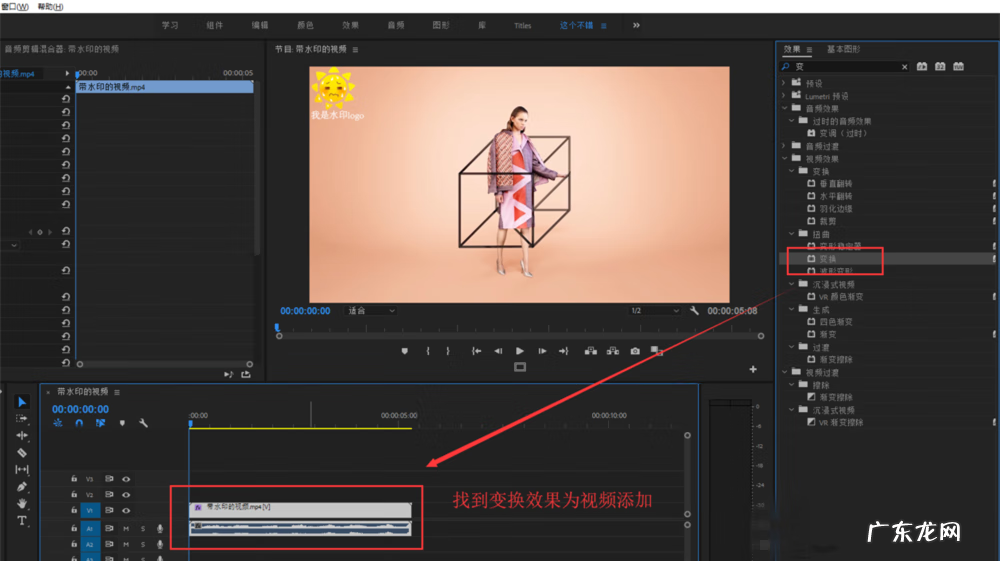Open the playback resolution 1/2 dropdown

pos(655,311)
